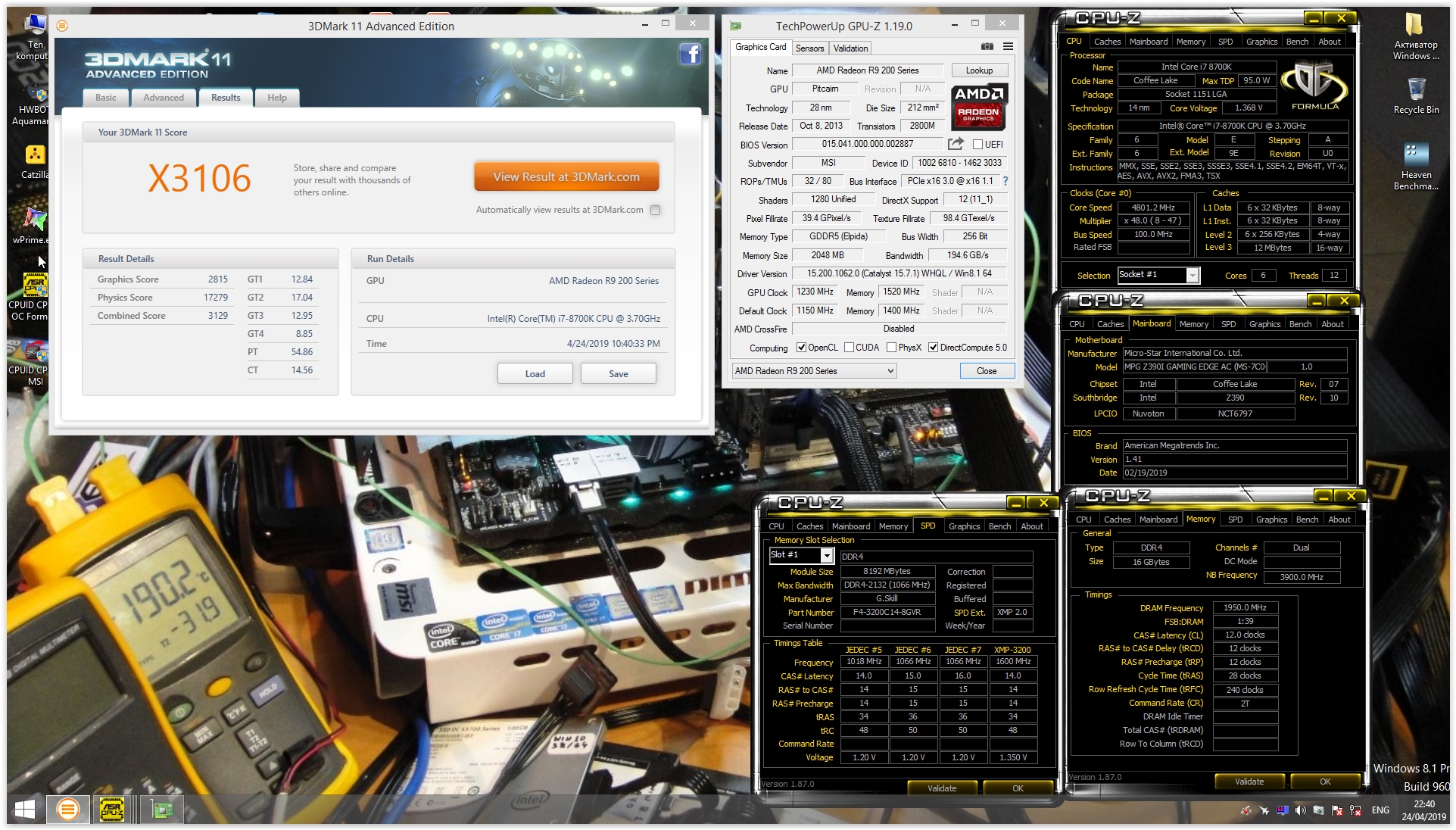The width and height of the screenshot is (1456, 830).
Task: Click the 22:40 clock on the taskbar
Action: [x=1423, y=804]
